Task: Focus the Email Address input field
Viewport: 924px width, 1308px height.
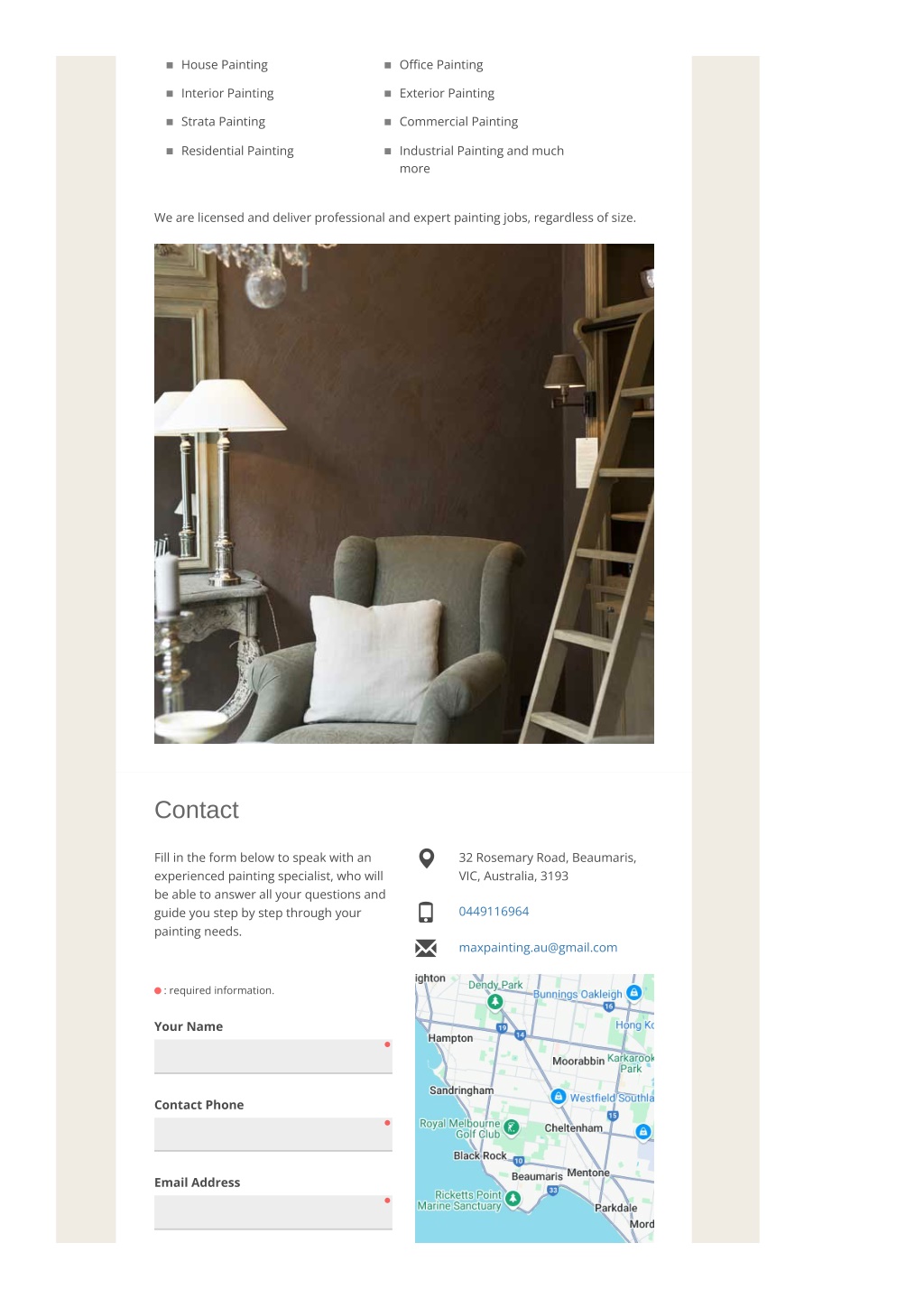Action: (273, 1212)
